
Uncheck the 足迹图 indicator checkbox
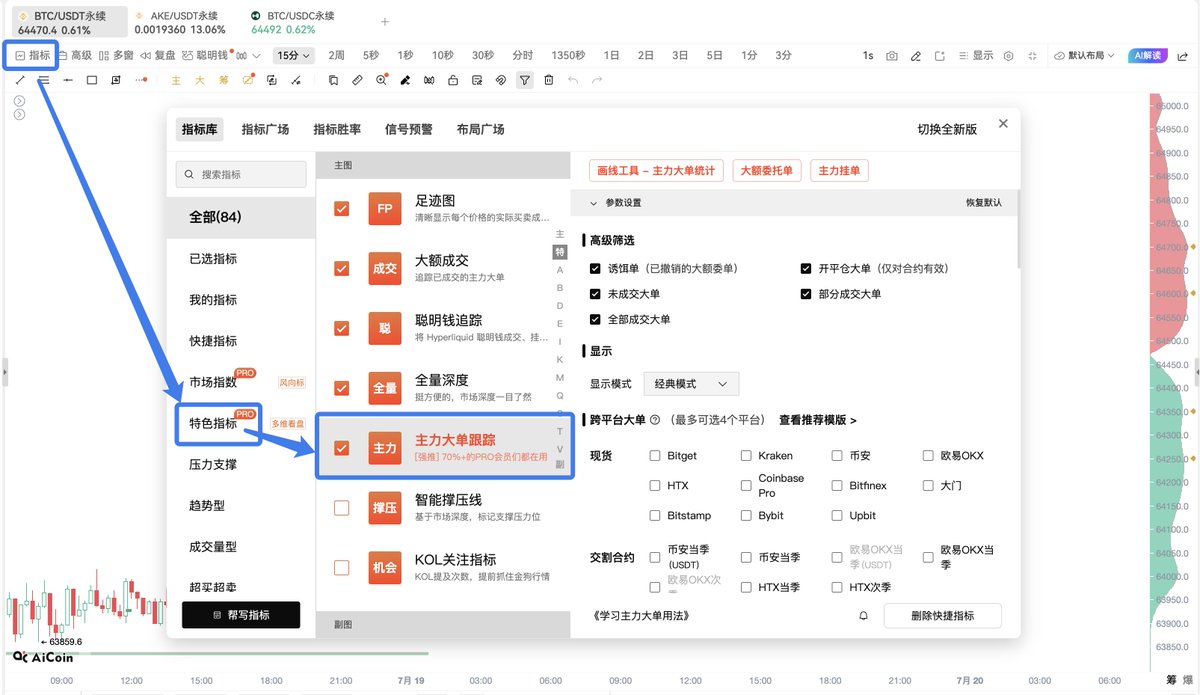pyautogui.click(x=341, y=209)
